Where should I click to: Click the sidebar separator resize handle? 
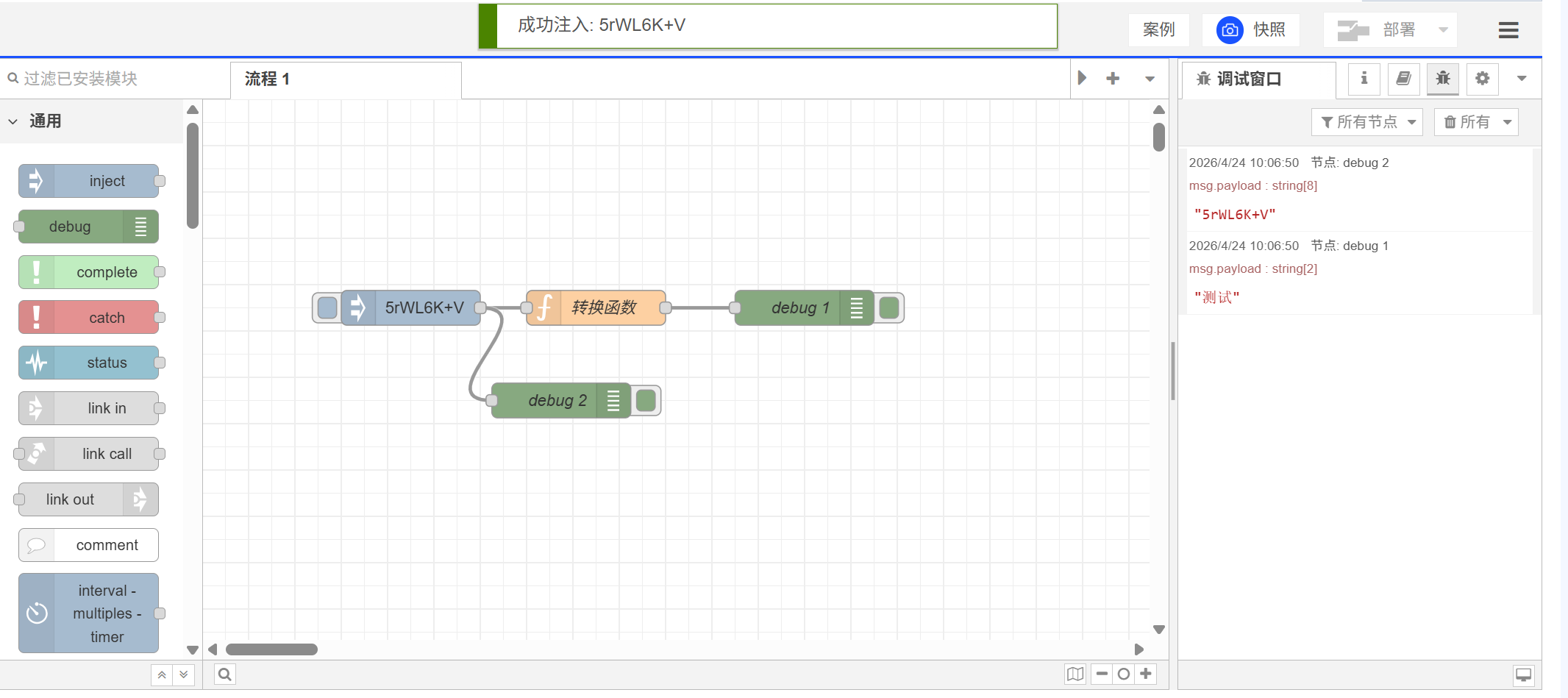click(x=1173, y=371)
